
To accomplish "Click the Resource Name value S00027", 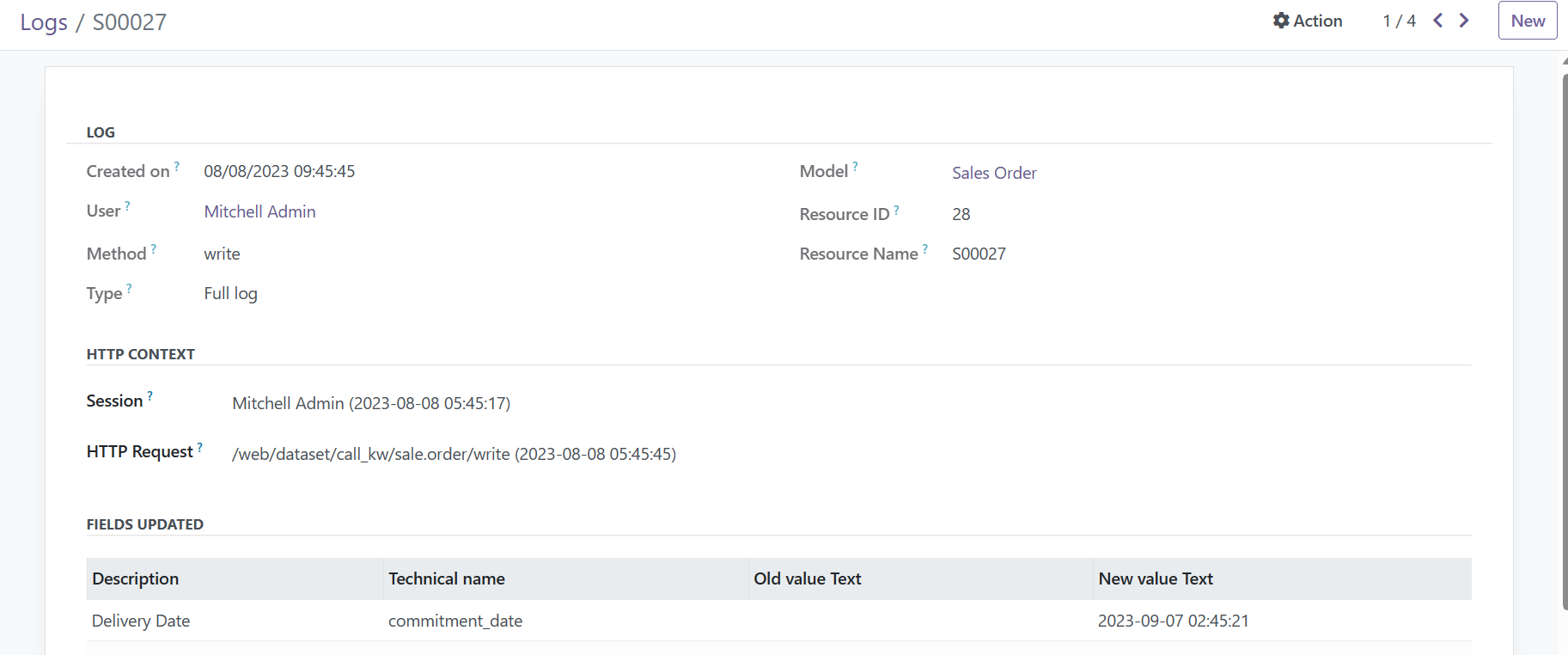I will (979, 254).
